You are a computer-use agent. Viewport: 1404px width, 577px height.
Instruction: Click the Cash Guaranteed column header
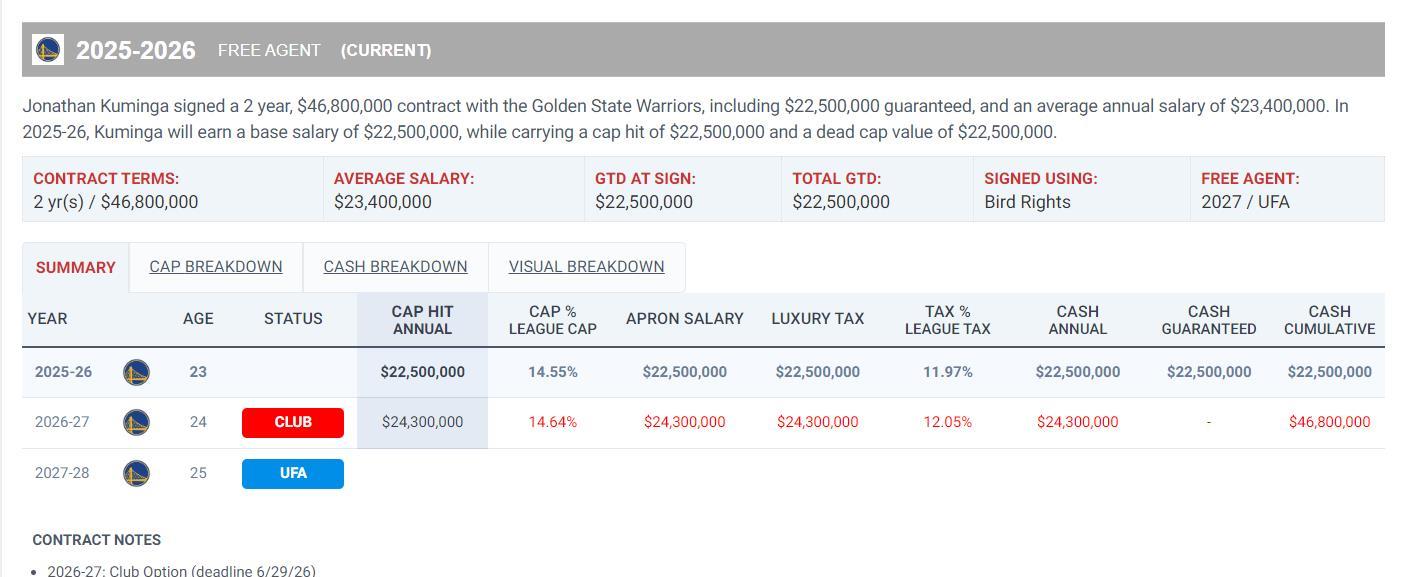(1208, 320)
